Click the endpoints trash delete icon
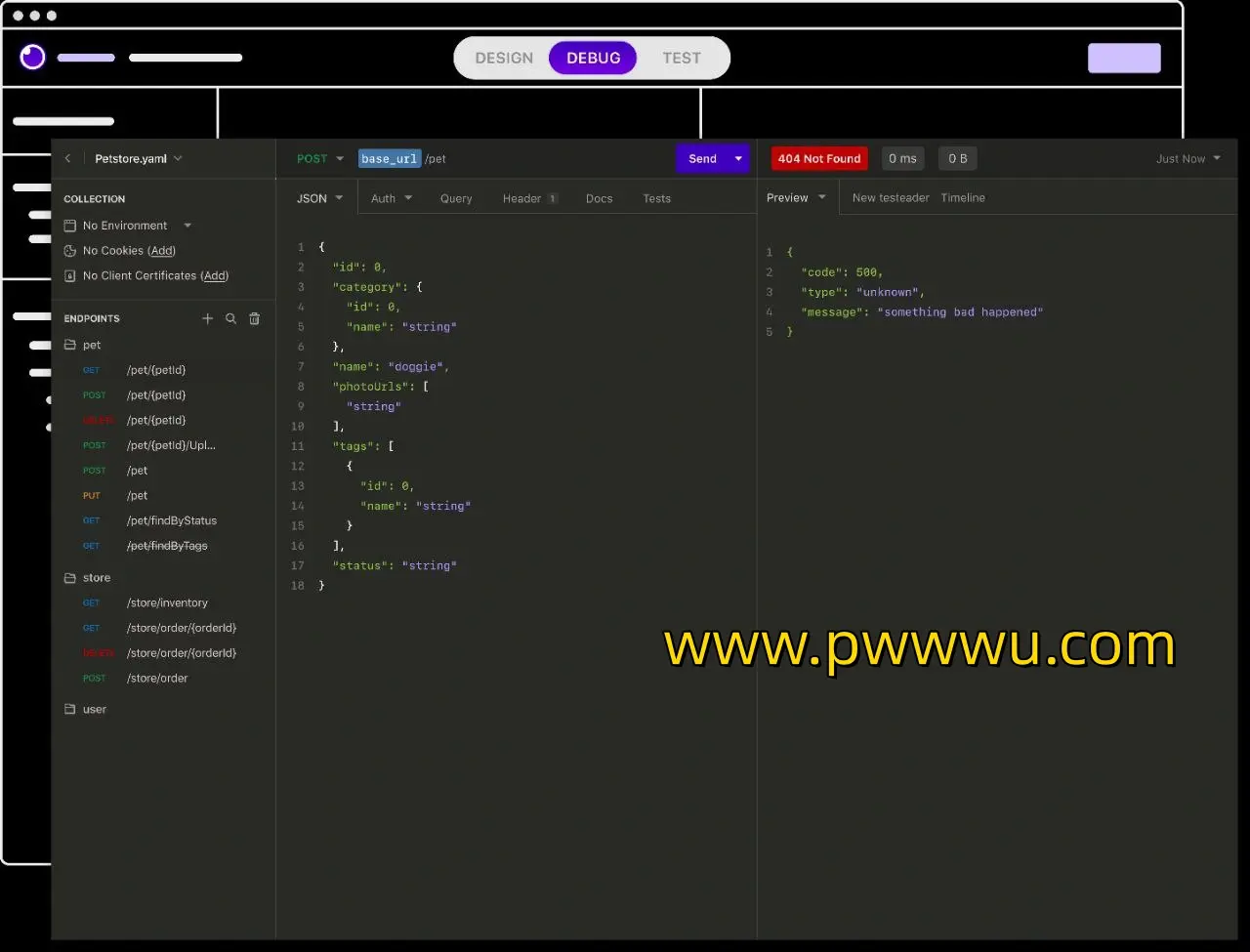The image size is (1250, 952). 255,318
